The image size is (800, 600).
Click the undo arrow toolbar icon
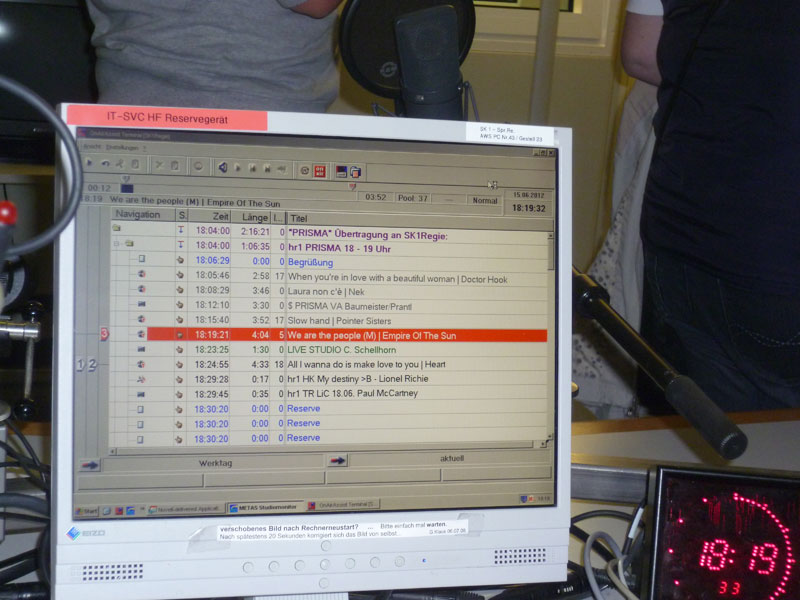coord(105,164)
